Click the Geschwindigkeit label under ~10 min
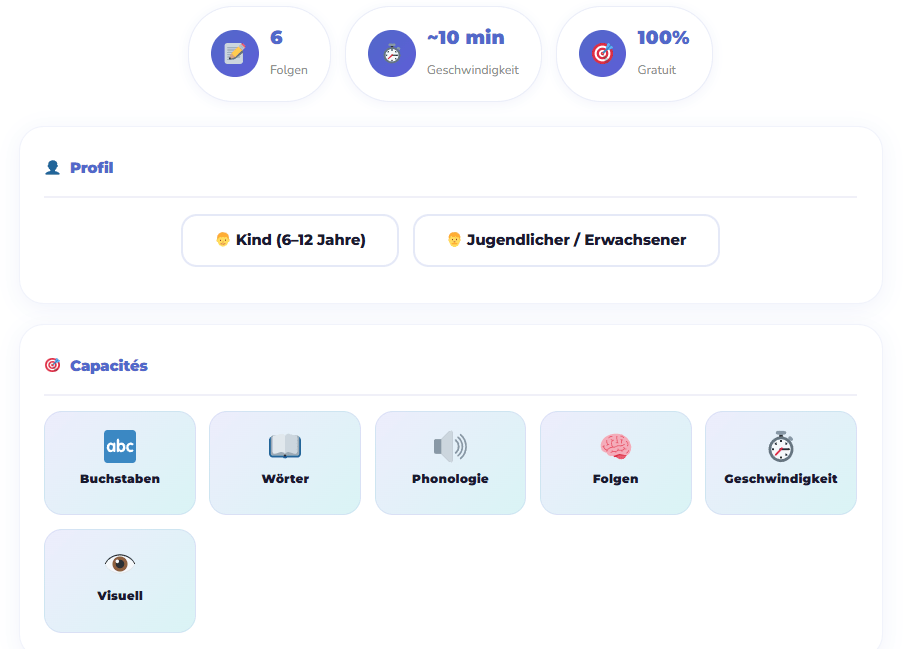907x649 pixels. tap(473, 70)
